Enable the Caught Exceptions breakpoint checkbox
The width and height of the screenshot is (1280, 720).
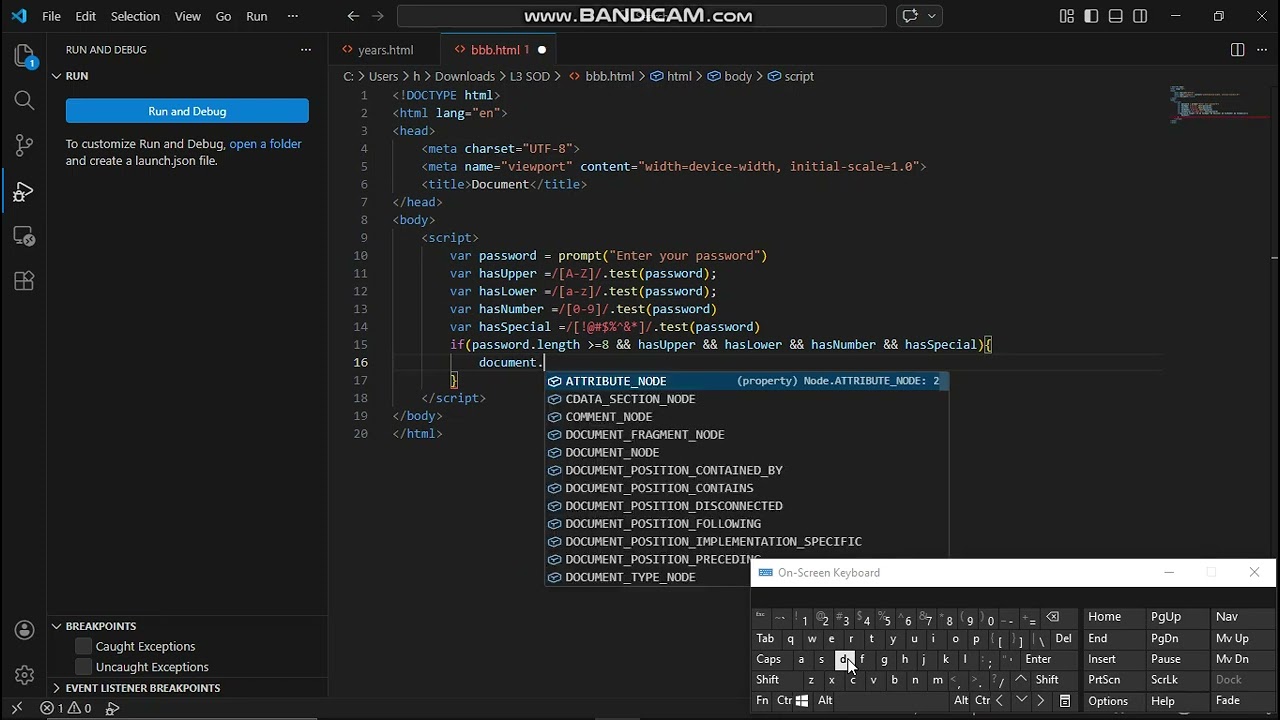(x=84, y=646)
